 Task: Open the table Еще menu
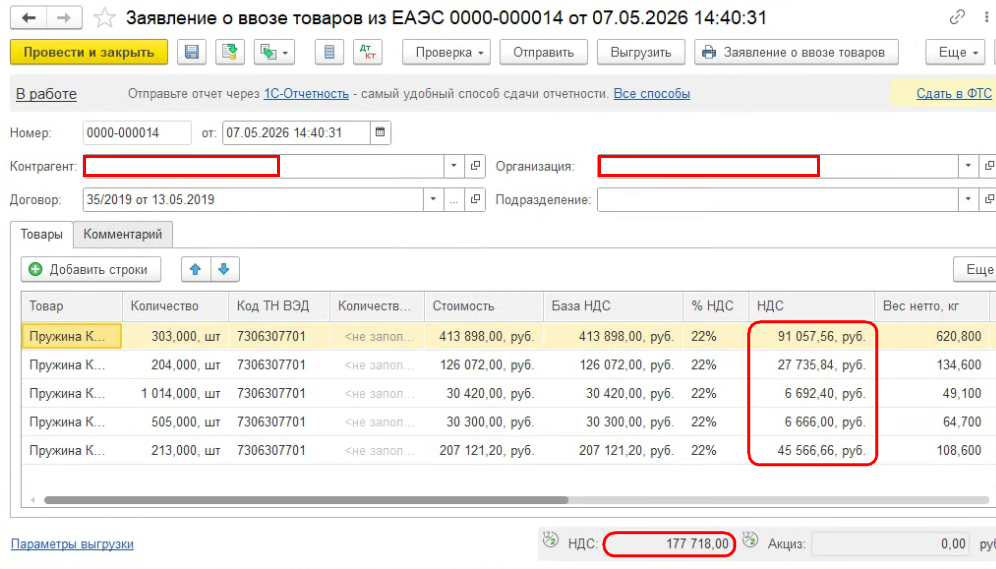coord(976,269)
